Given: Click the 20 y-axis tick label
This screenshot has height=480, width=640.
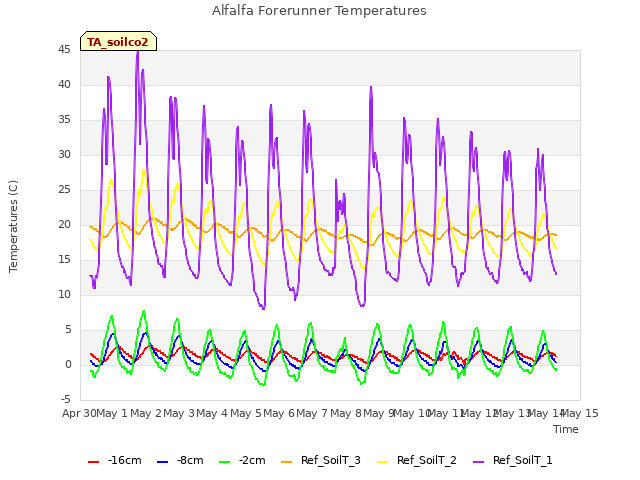Looking at the screenshot, I should pyautogui.click(x=64, y=224).
